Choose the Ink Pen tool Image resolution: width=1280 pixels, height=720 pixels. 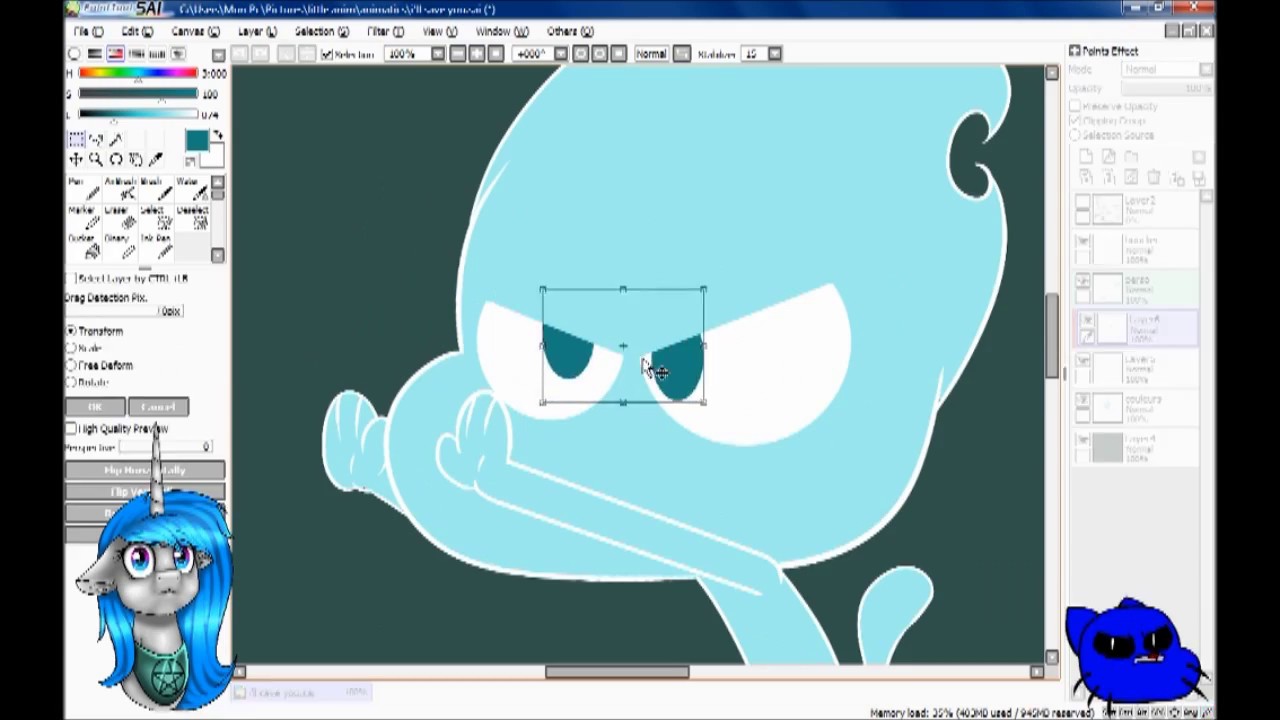(155, 245)
